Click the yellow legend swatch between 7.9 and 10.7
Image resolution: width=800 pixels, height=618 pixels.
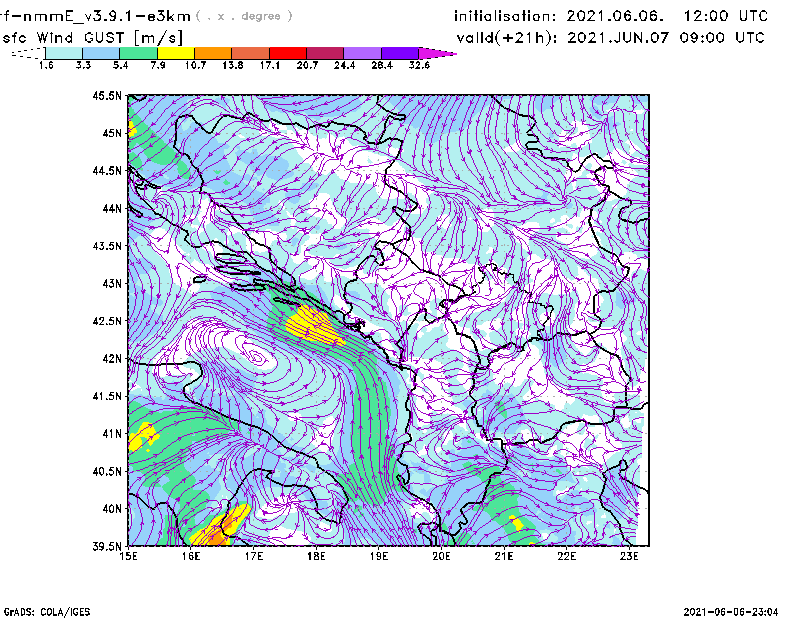pos(176,53)
